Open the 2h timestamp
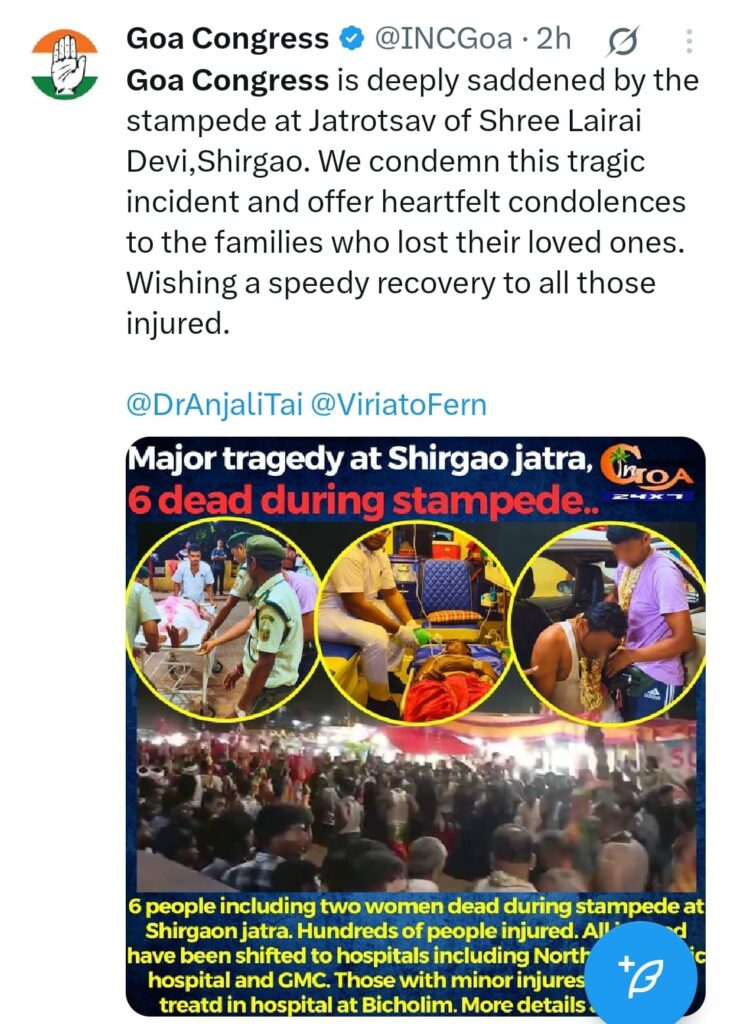Image resolution: width=730 pixels, height=1024 pixels. coord(554,39)
